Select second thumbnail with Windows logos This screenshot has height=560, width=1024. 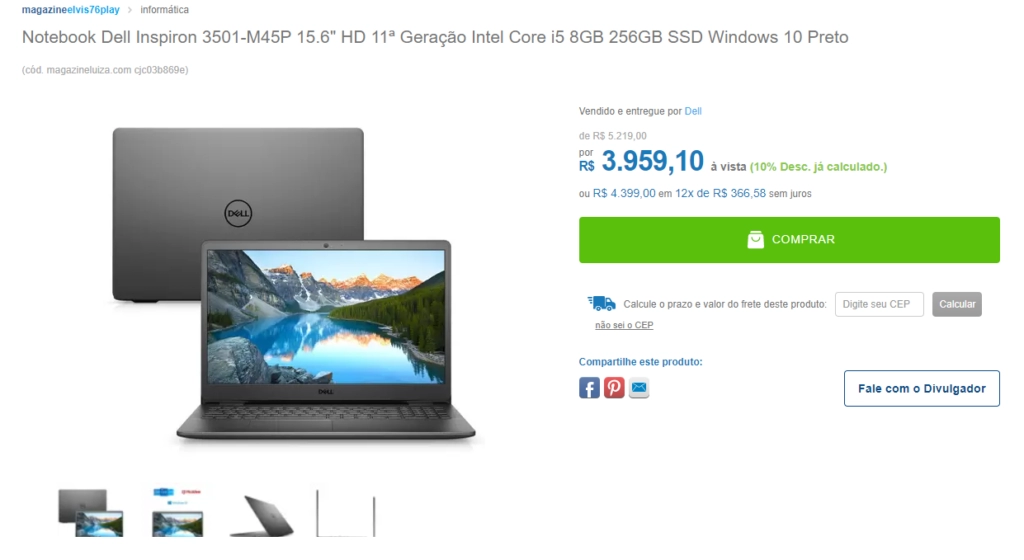178,512
